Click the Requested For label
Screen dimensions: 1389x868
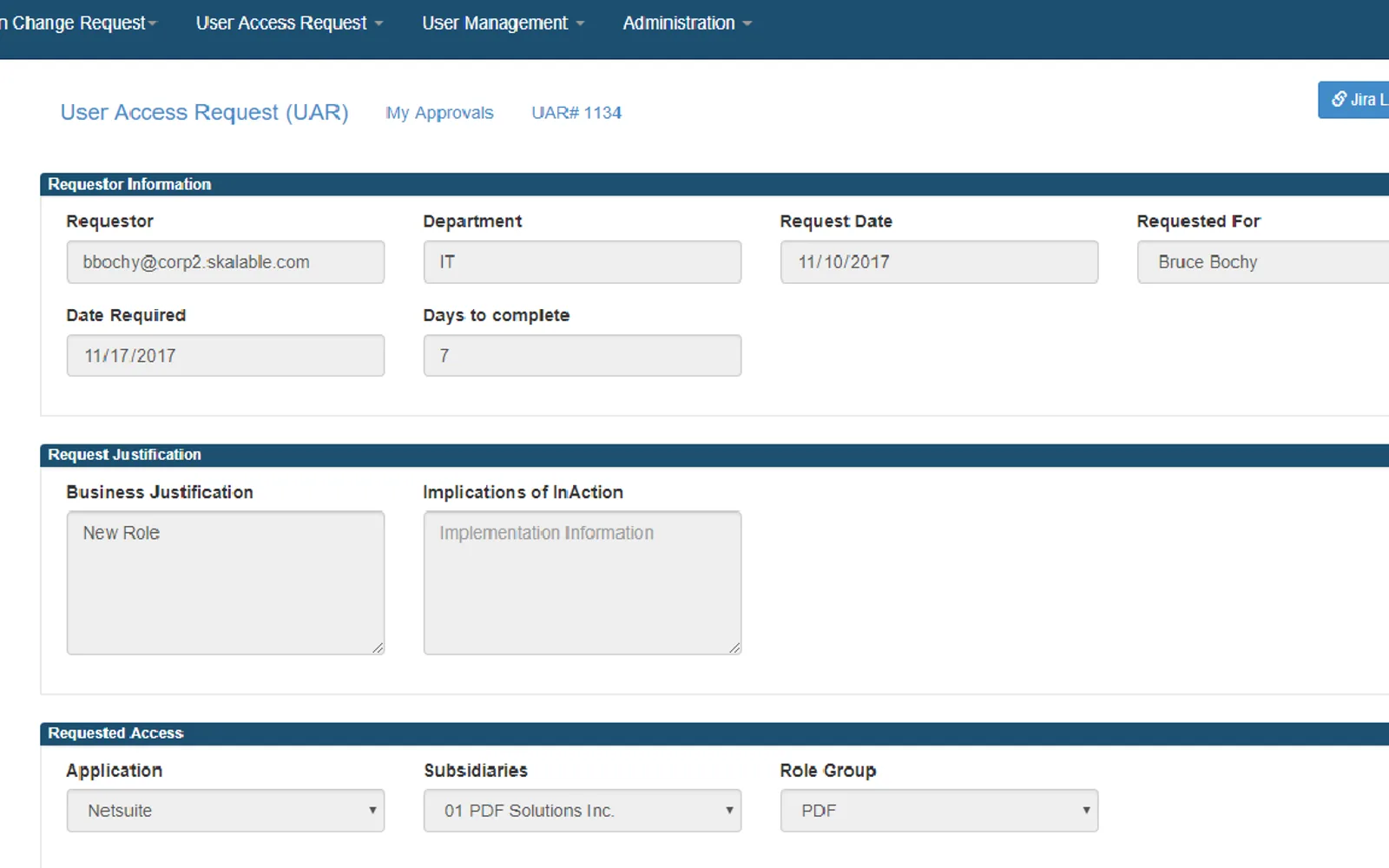[x=1198, y=221]
